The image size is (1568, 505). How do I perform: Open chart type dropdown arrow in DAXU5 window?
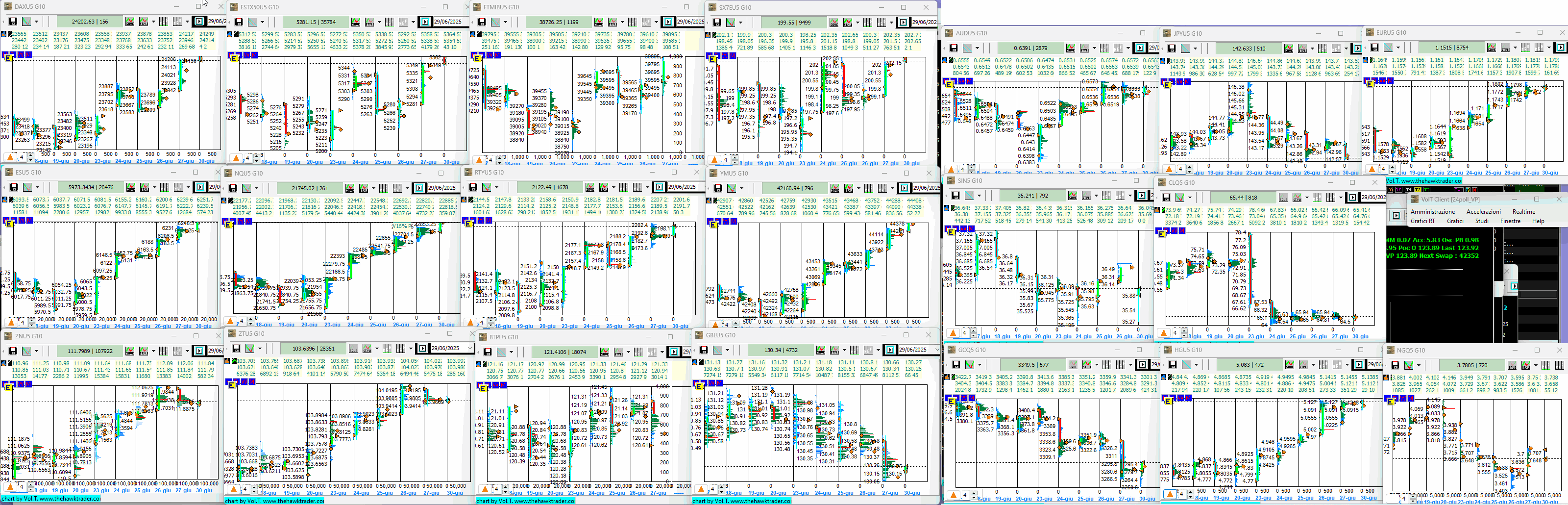pos(37,22)
